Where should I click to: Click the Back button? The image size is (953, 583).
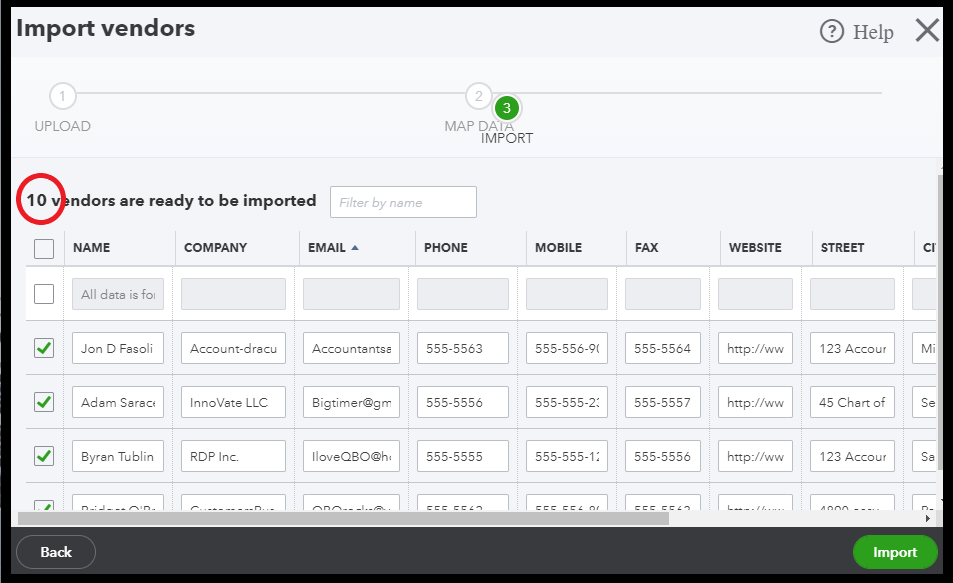click(x=55, y=551)
